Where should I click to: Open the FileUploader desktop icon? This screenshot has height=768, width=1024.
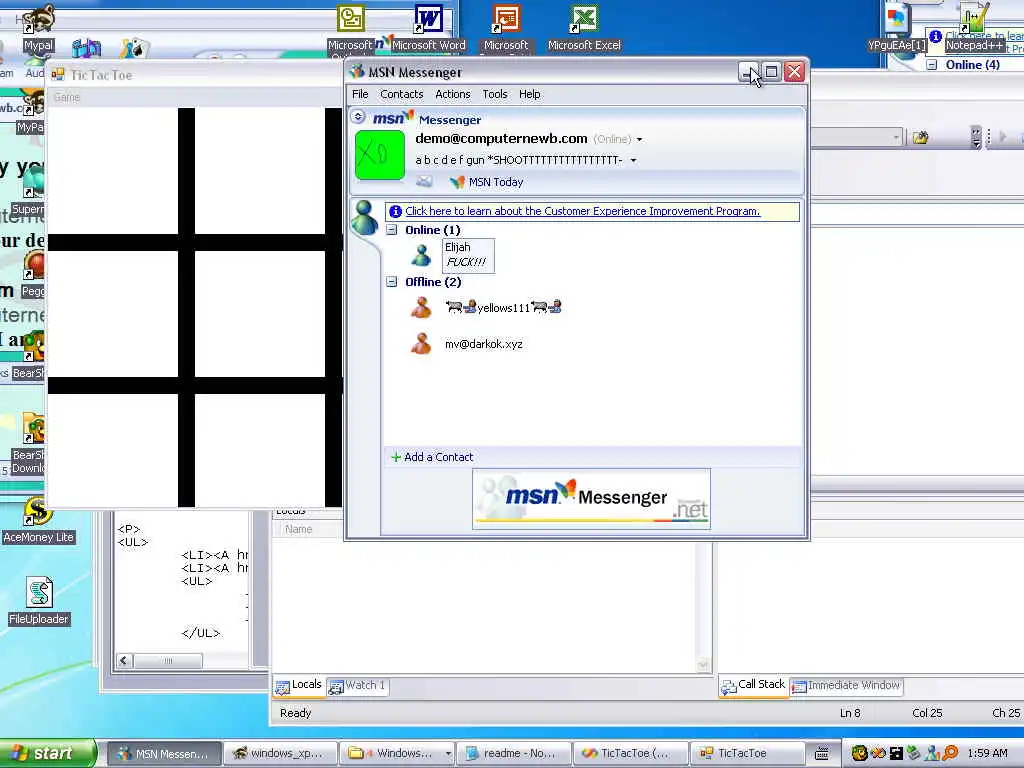(x=38, y=601)
